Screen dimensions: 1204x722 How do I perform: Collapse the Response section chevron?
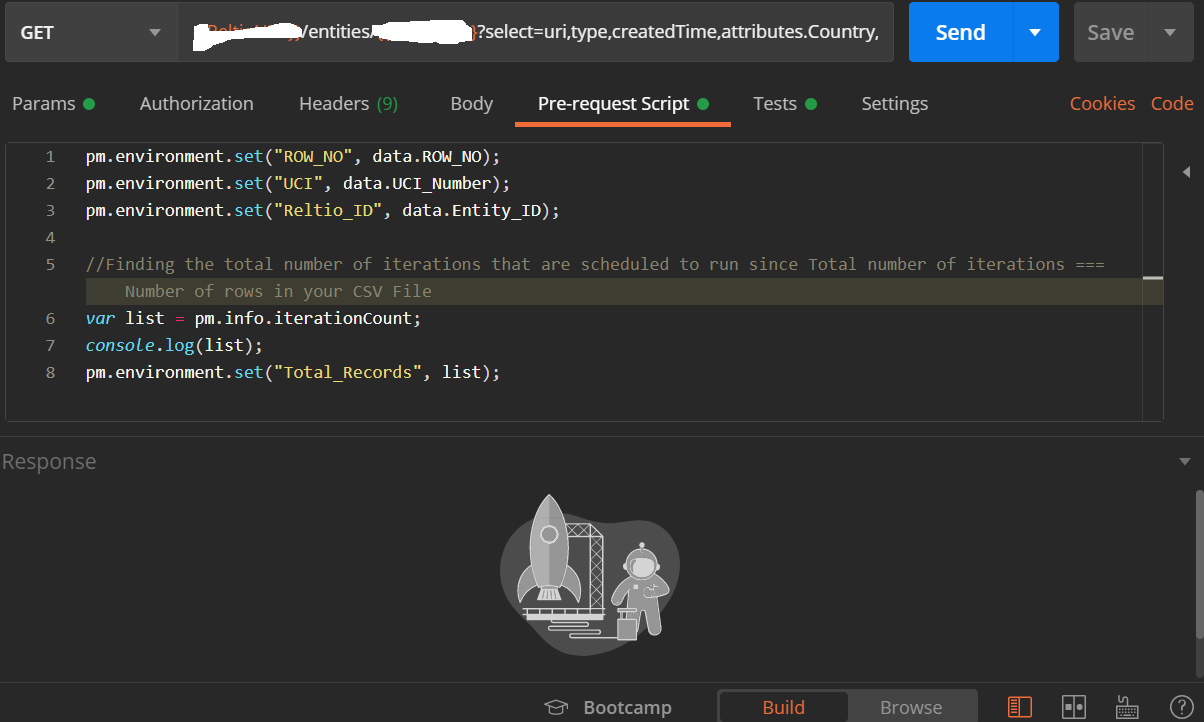1186,461
